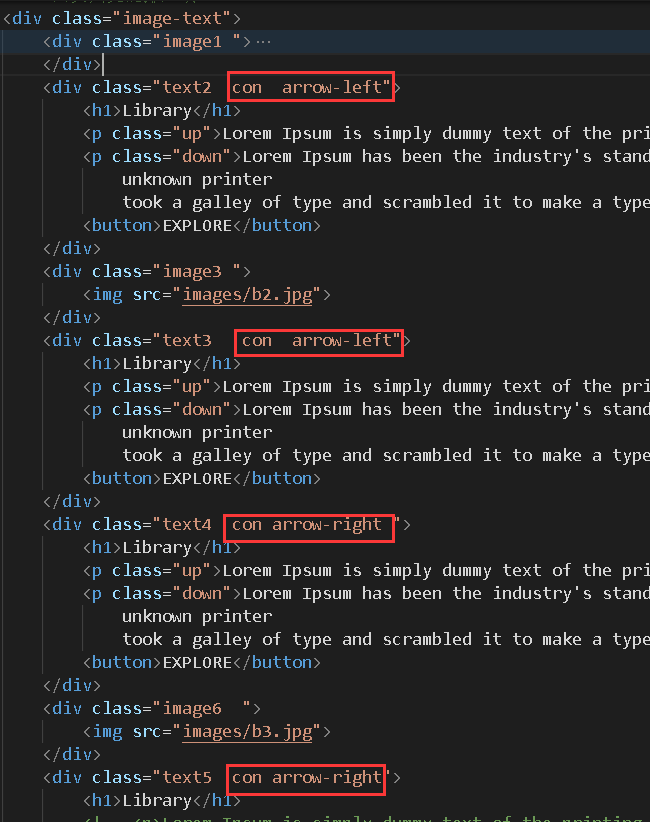Click the img tag inside image6 div
This screenshot has height=822, width=650.
tap(108, 731)
